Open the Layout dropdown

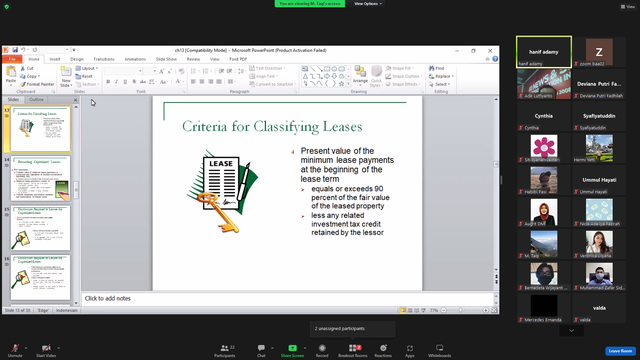87,68
